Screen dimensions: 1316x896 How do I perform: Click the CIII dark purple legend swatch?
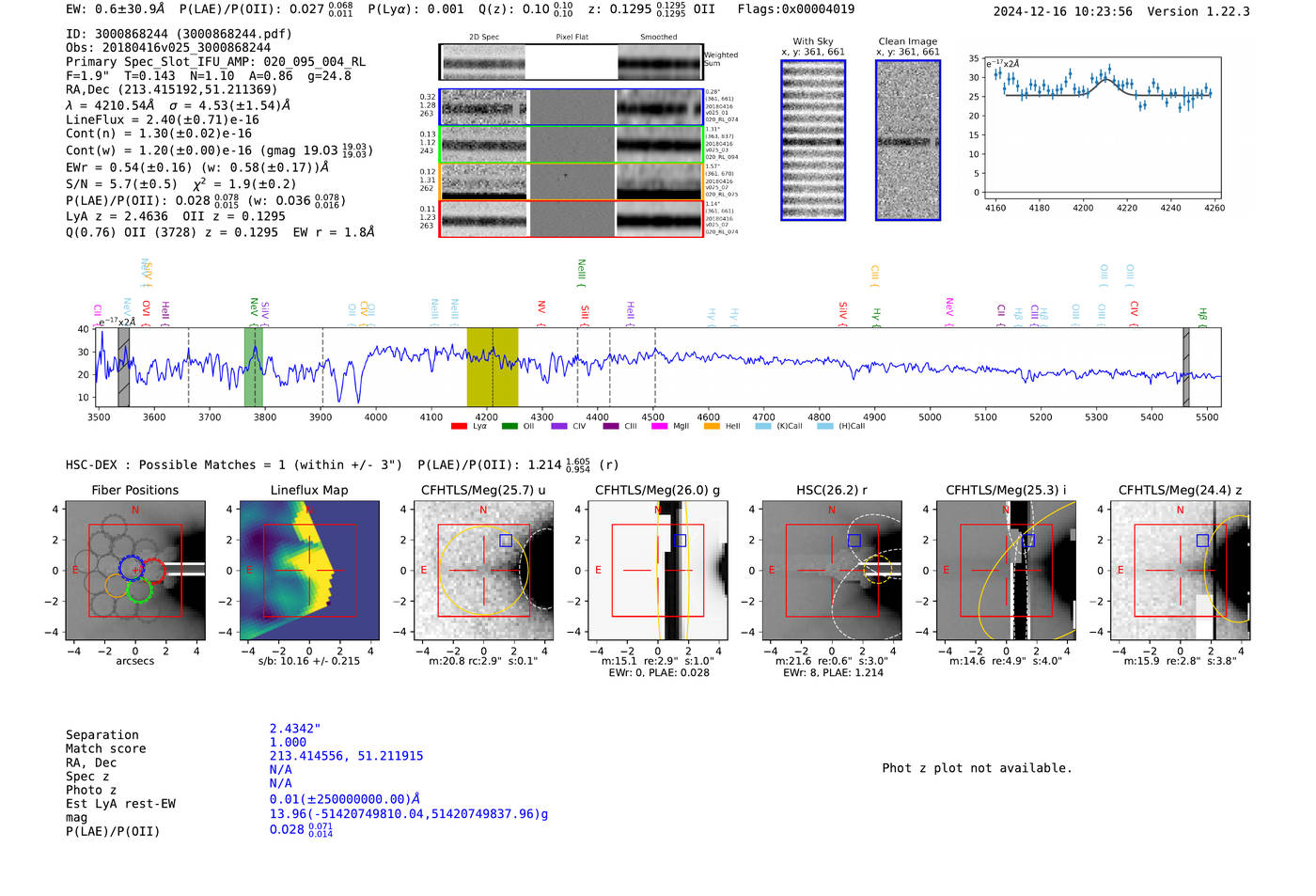click(611, 426)
